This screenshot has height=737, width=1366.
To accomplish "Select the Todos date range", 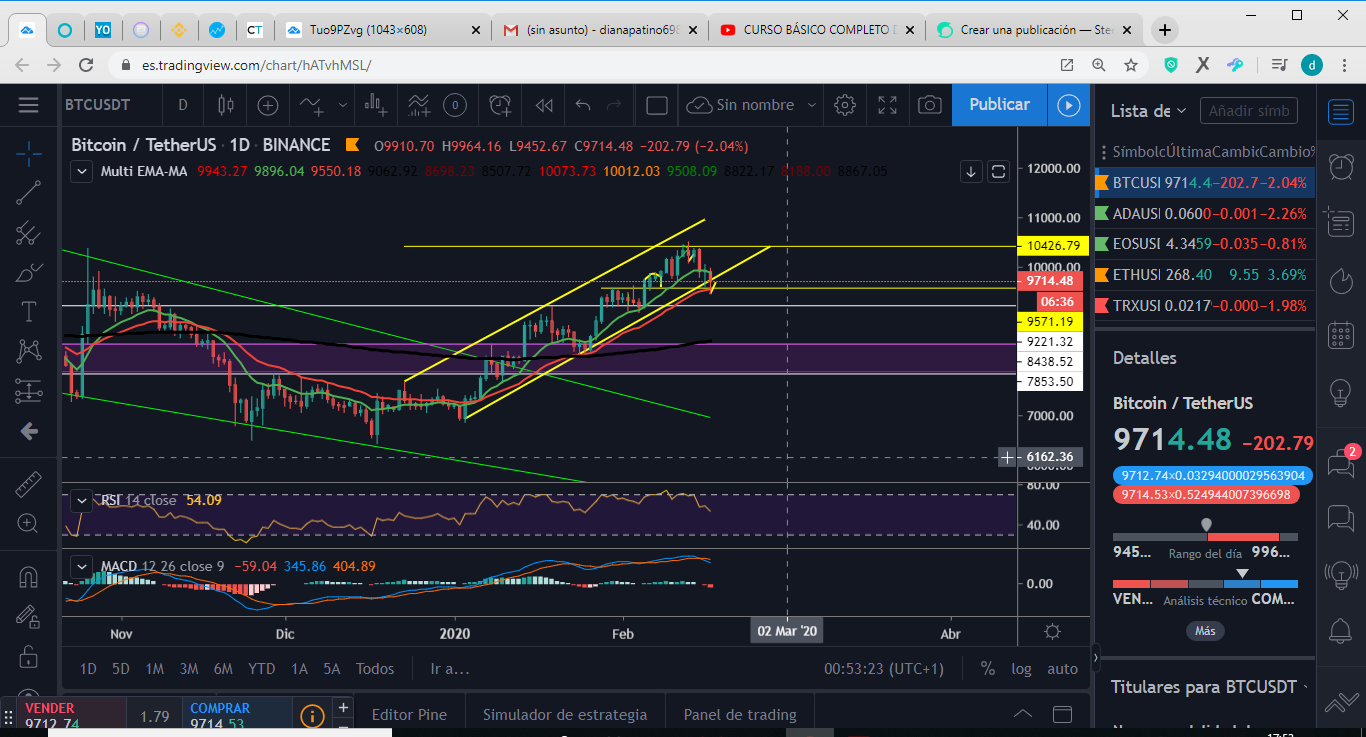I will 375,669.
